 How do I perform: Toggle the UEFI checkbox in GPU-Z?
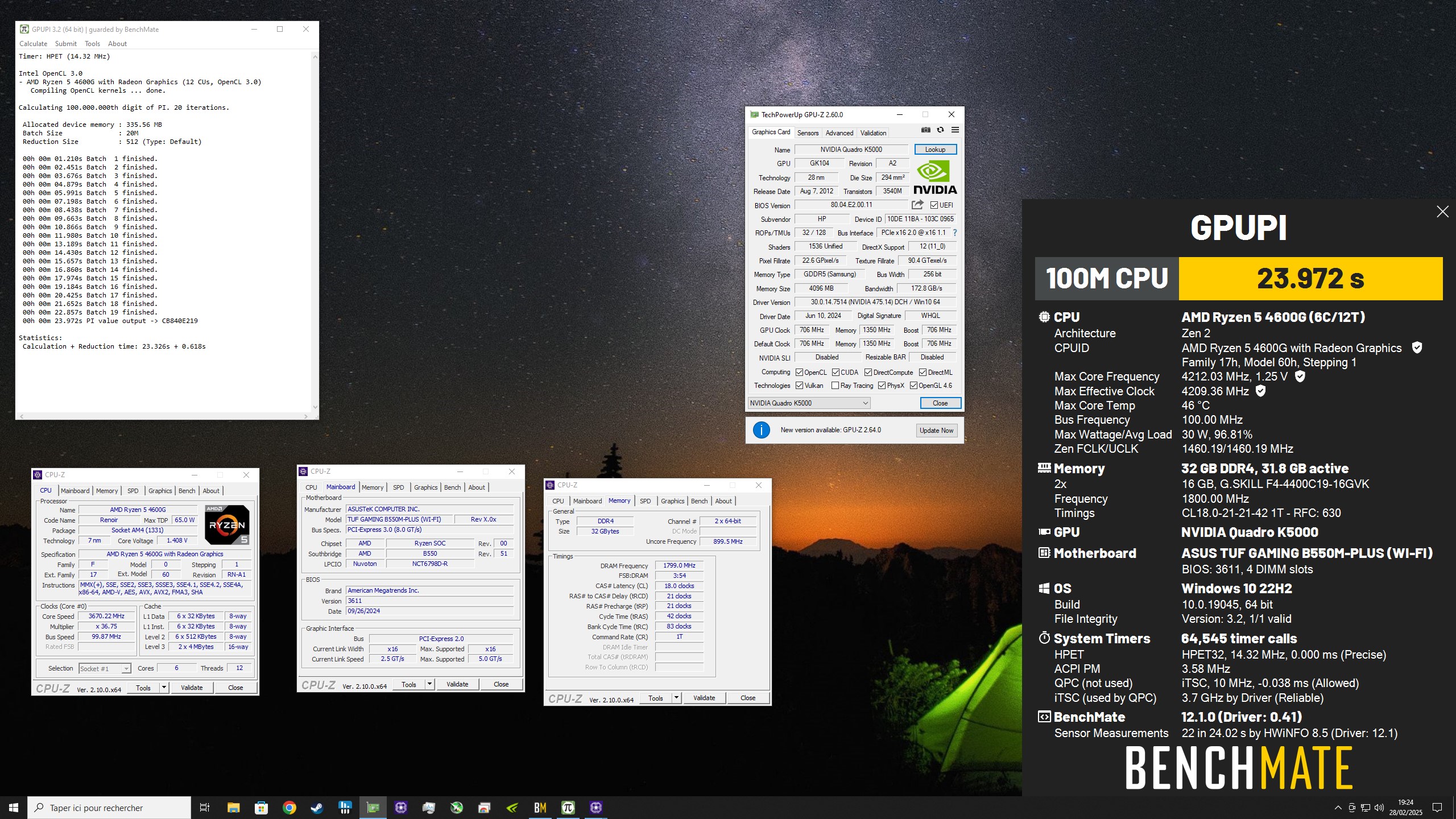click(934, 205)
